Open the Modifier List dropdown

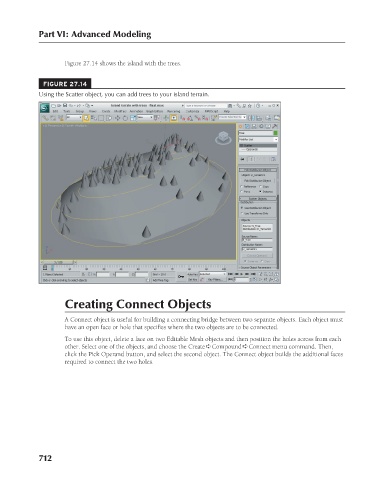(258, 139)
